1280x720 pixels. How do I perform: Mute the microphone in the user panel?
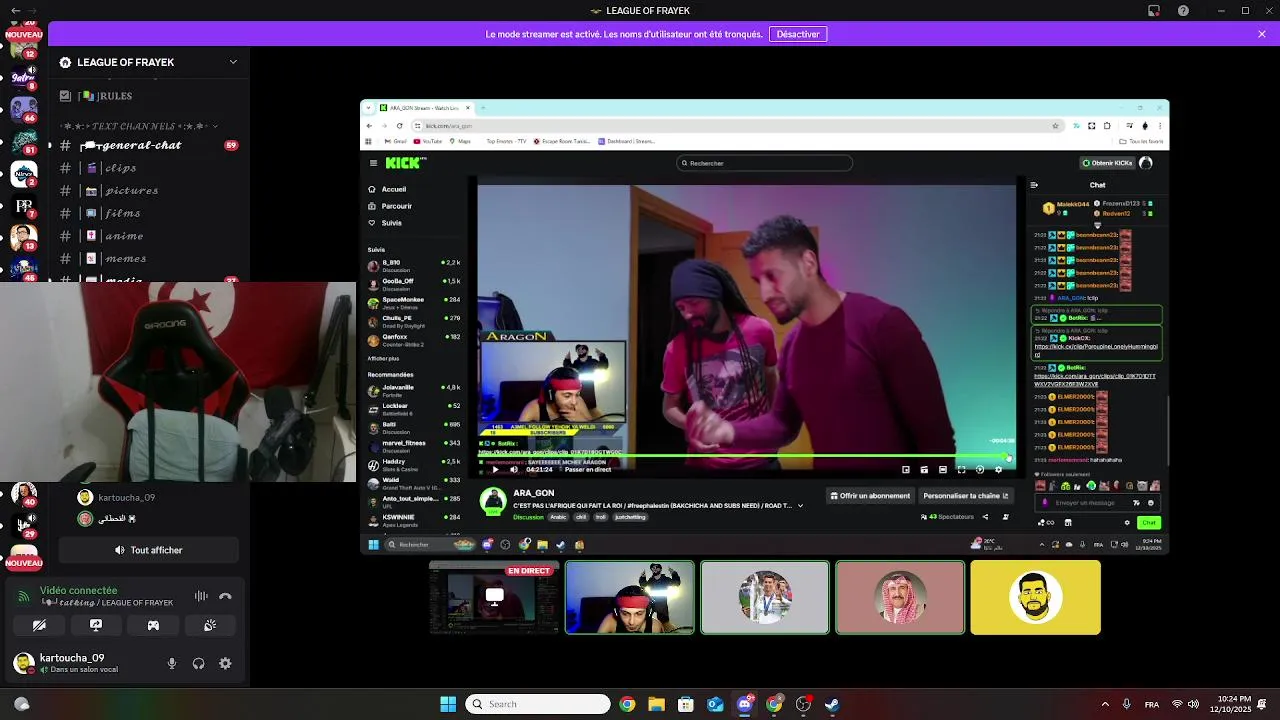click(x=172, y=663)
